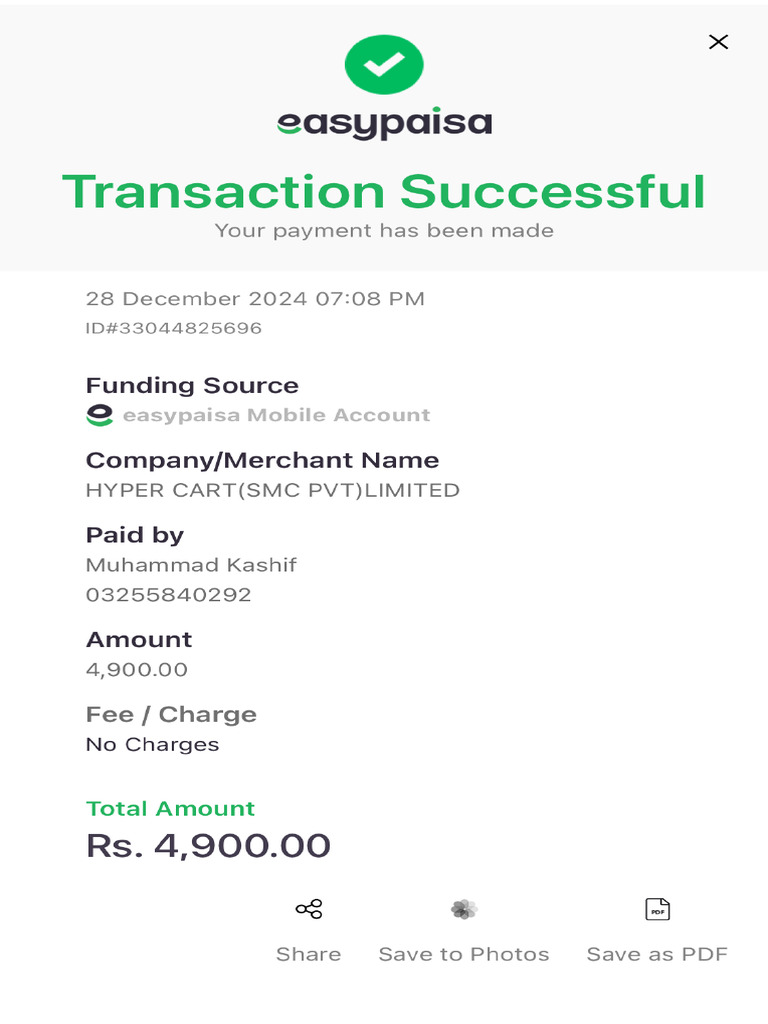Viewport: 768px width, 1024px height.
Task: Click the easypaisa Mobile Account text
Action: tap(277, 415)
